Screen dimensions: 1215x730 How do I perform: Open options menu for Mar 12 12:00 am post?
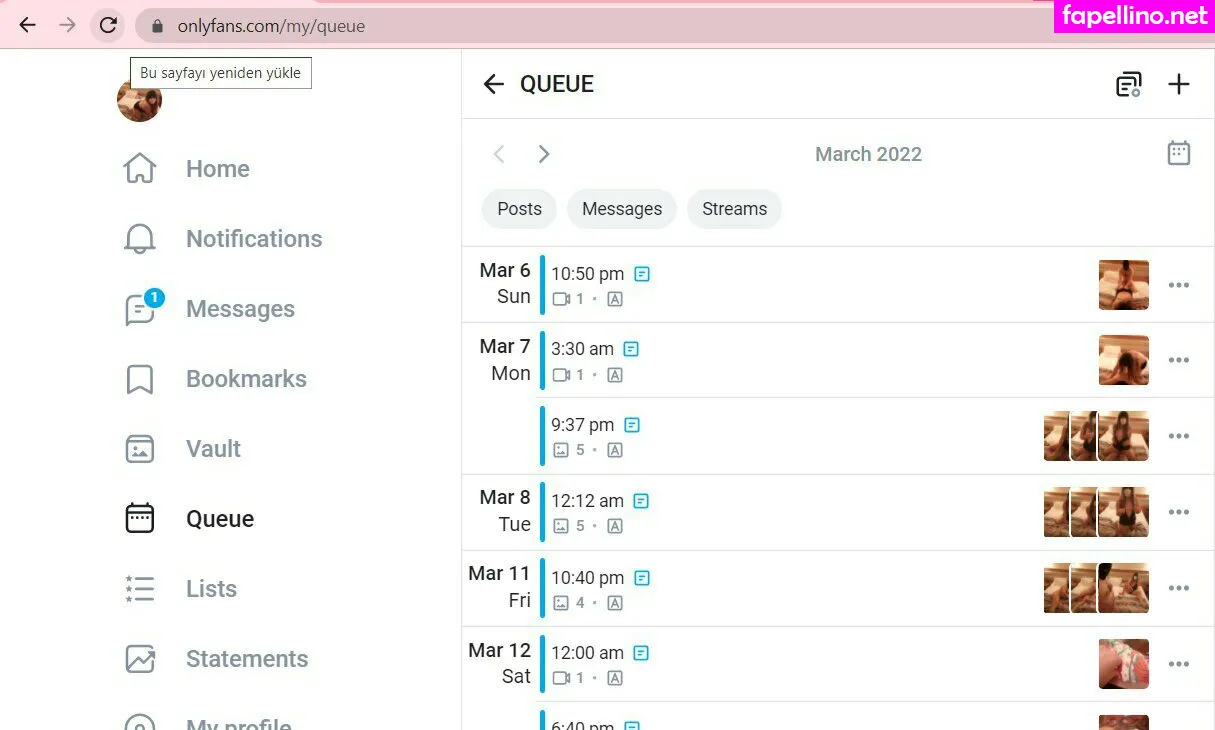tap(1179, 664)
